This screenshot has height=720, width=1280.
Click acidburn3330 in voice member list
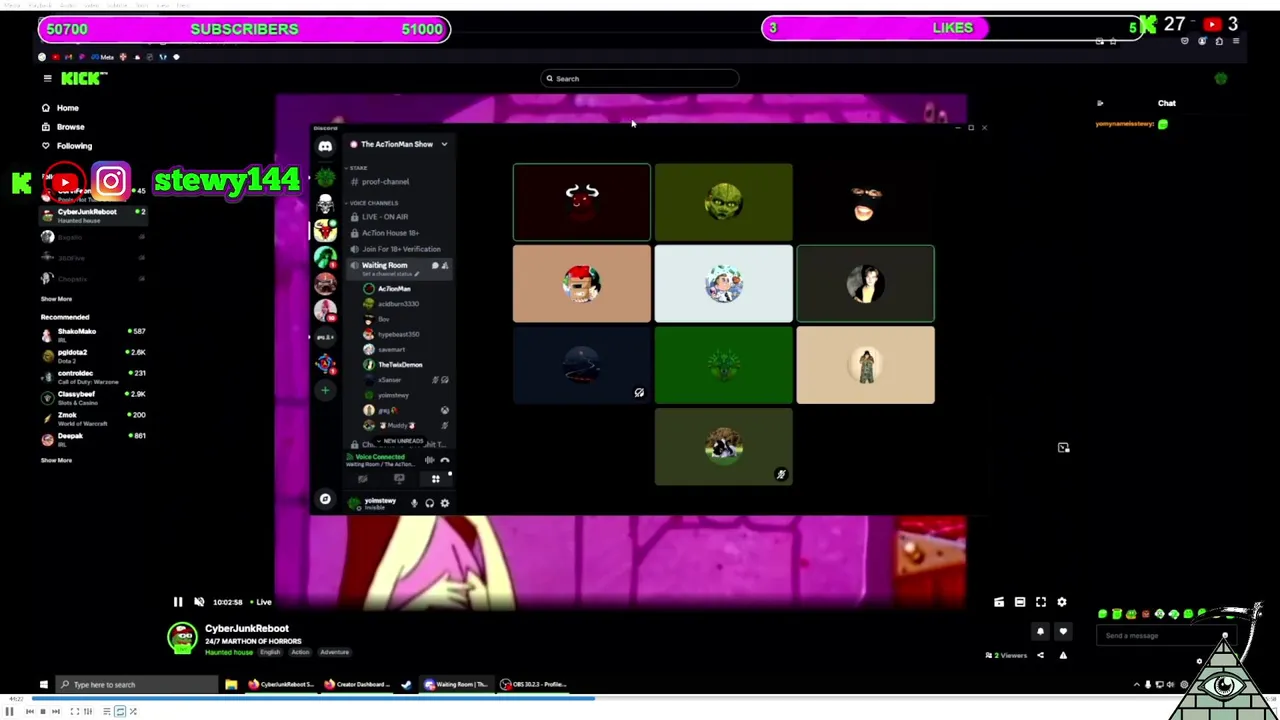(398, 304)
